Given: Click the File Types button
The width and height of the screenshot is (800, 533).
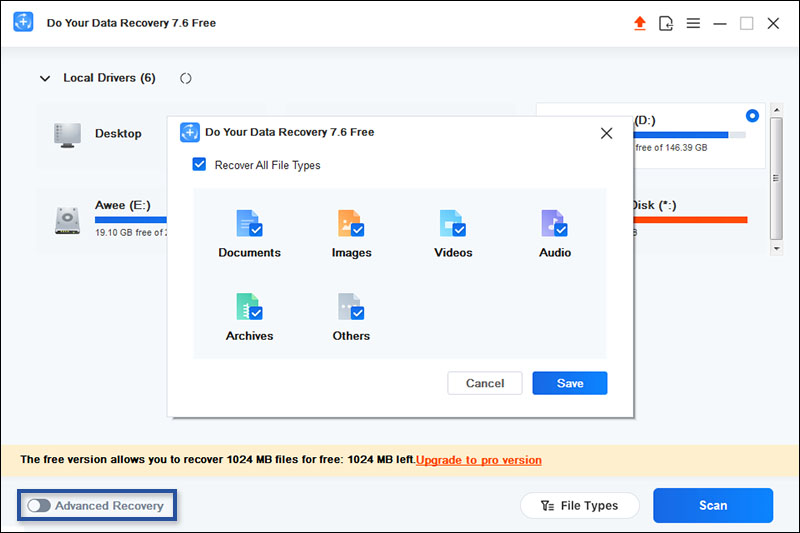Looking at the screenshot, I should (580, 506).
